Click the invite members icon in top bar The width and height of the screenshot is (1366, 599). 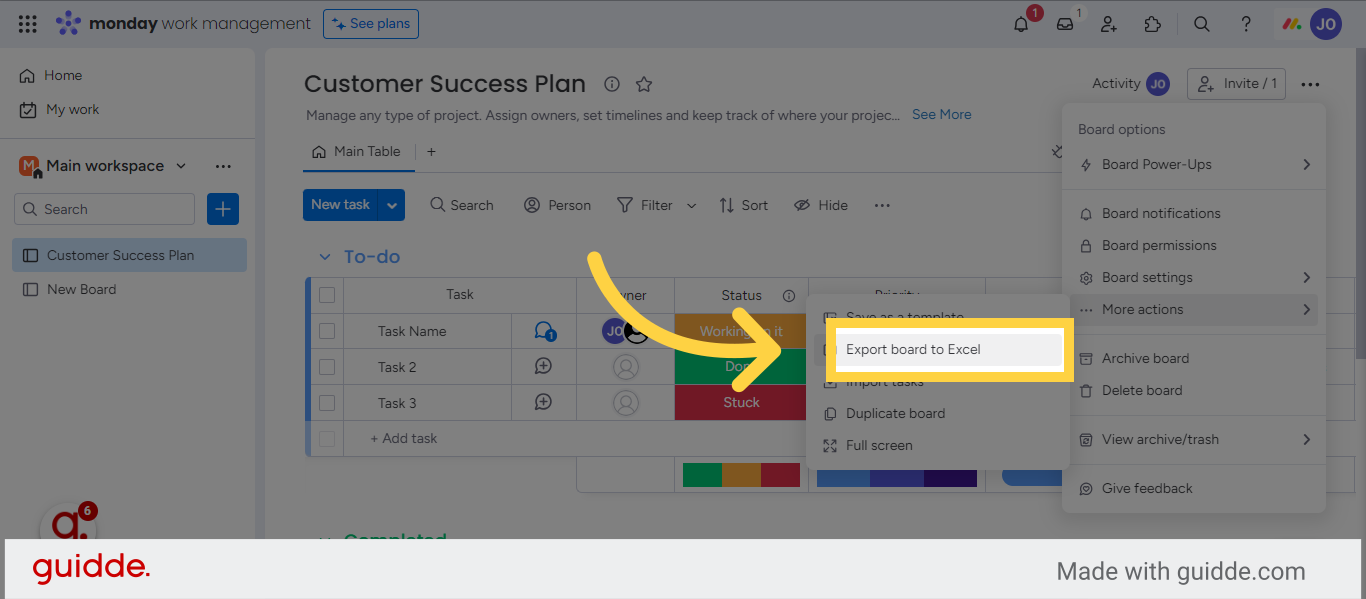click(1109, 24)
